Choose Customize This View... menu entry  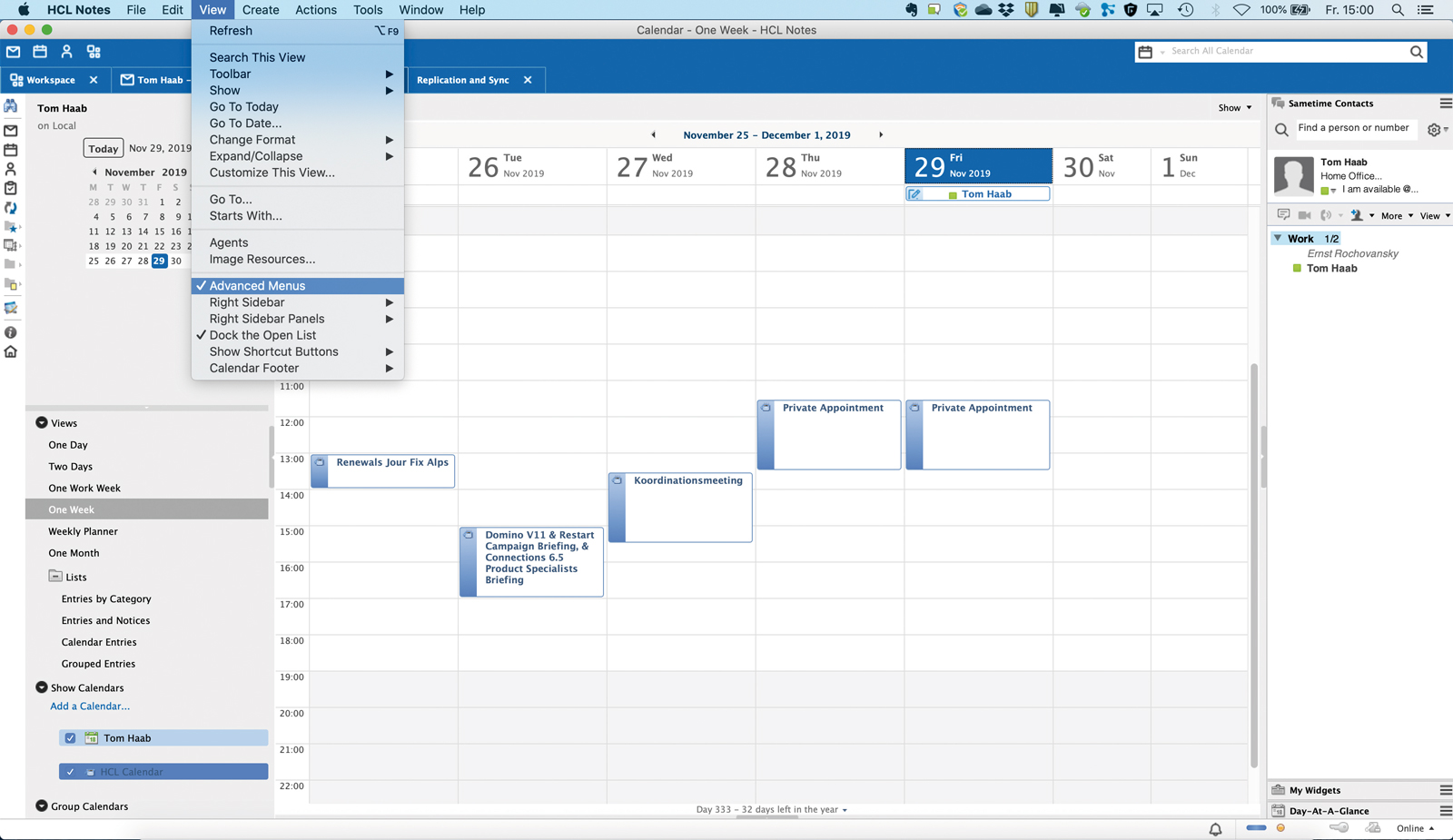pos(298,173)
